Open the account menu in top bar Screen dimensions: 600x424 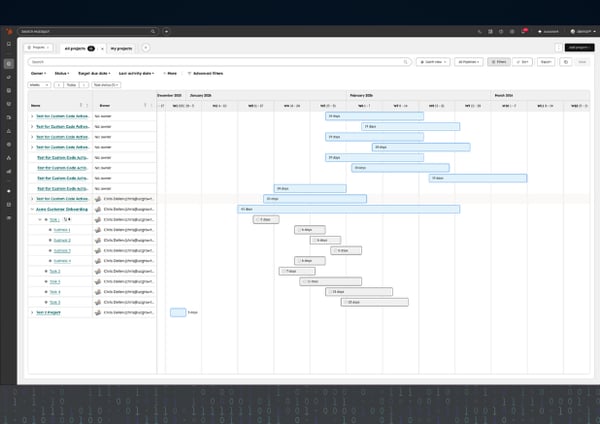tap(583, 31)
